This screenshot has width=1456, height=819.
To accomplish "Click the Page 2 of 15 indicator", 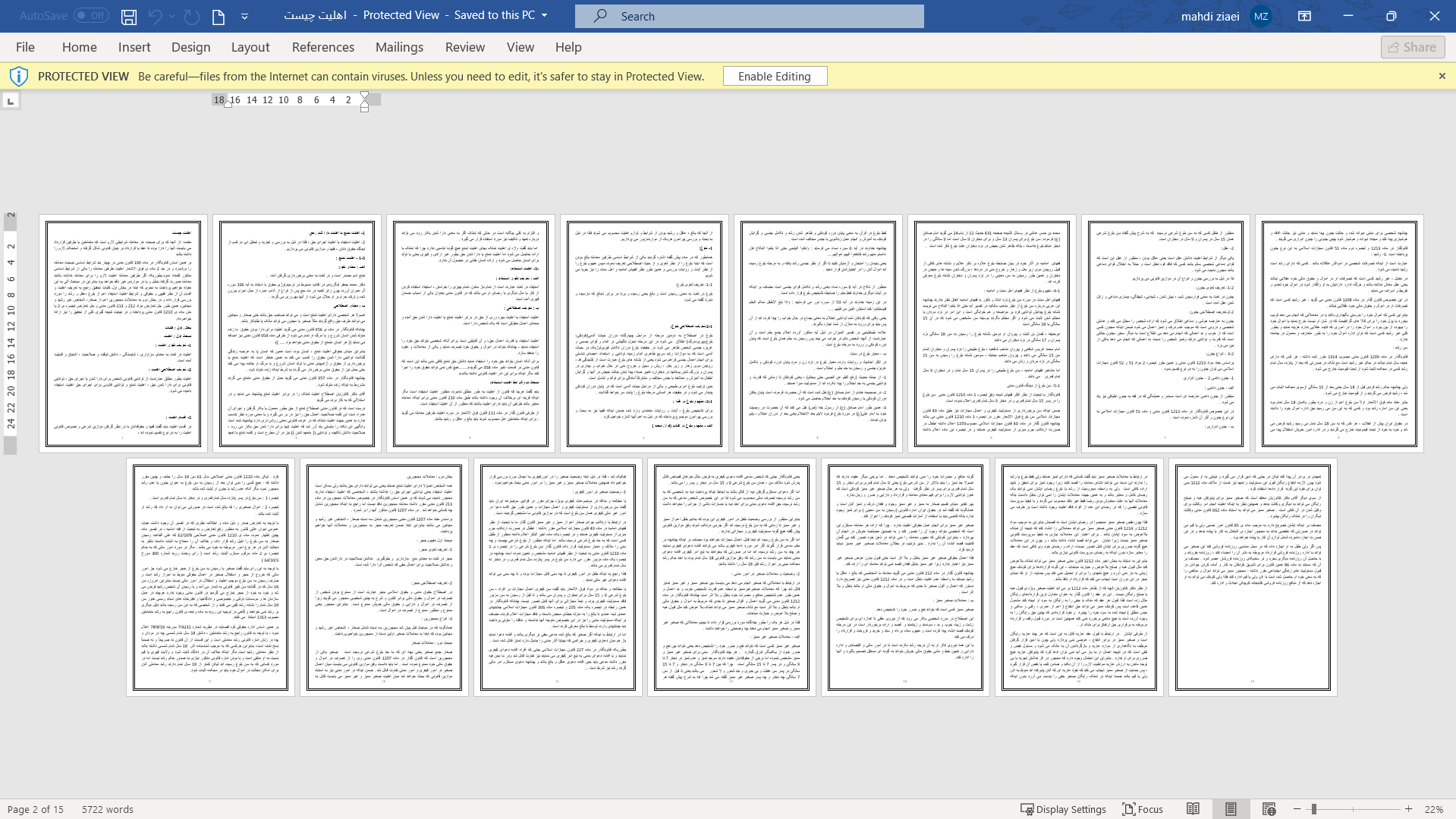I will pyautogui.click(x=36, y=809).
